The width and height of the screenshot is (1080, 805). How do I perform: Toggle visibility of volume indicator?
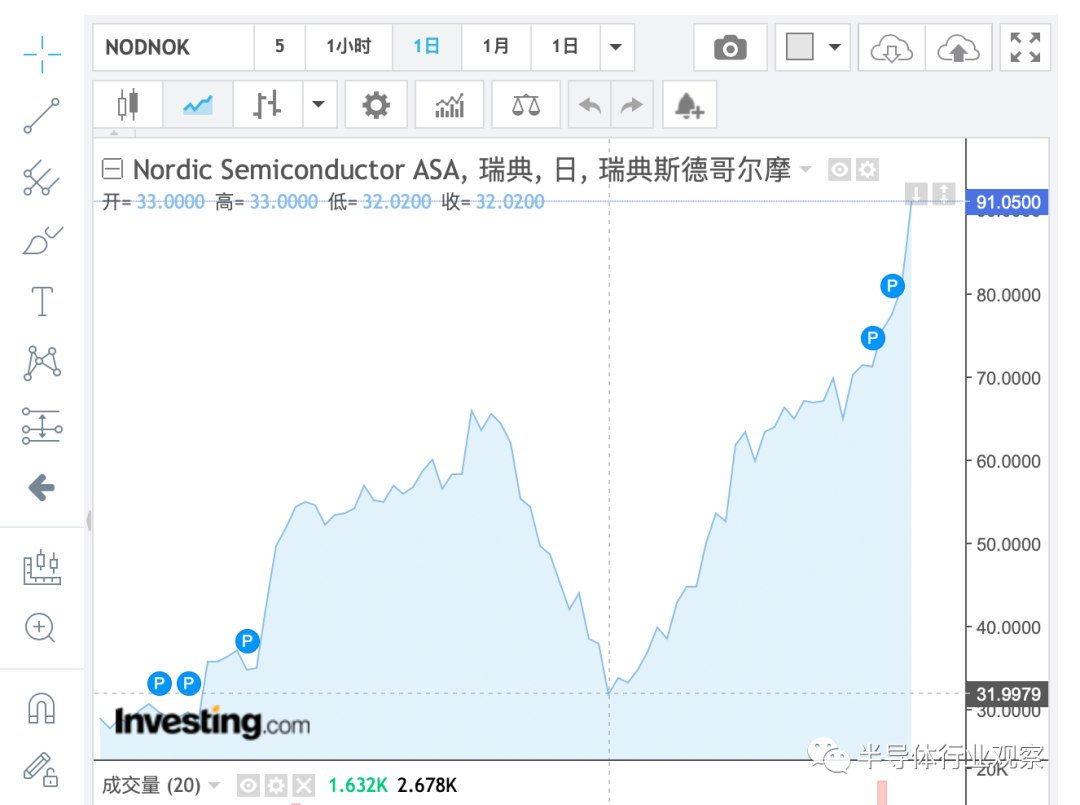pos(248,785)
